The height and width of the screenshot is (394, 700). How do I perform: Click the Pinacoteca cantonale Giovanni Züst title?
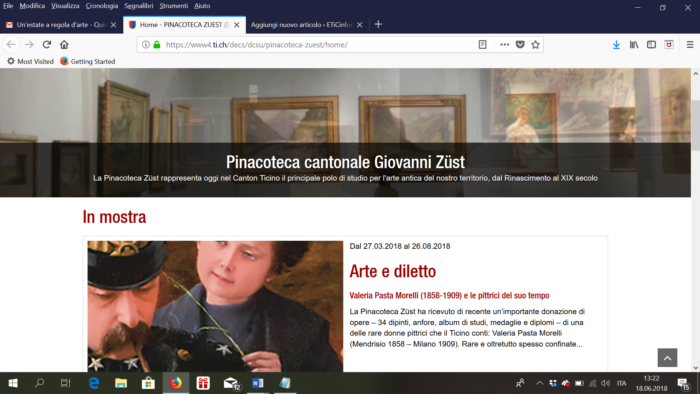point(345,162)
